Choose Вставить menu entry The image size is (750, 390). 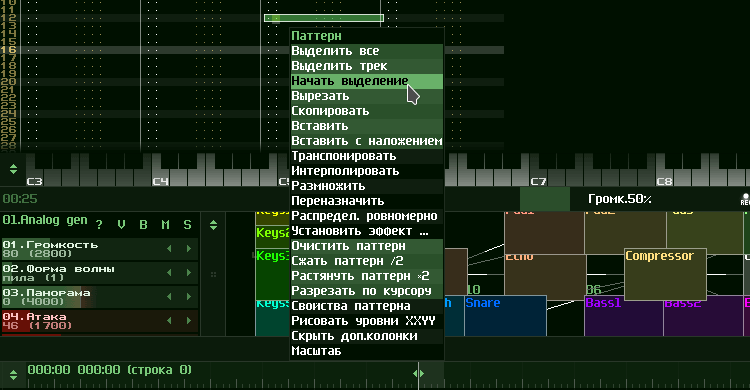click(x=367, y=126)
